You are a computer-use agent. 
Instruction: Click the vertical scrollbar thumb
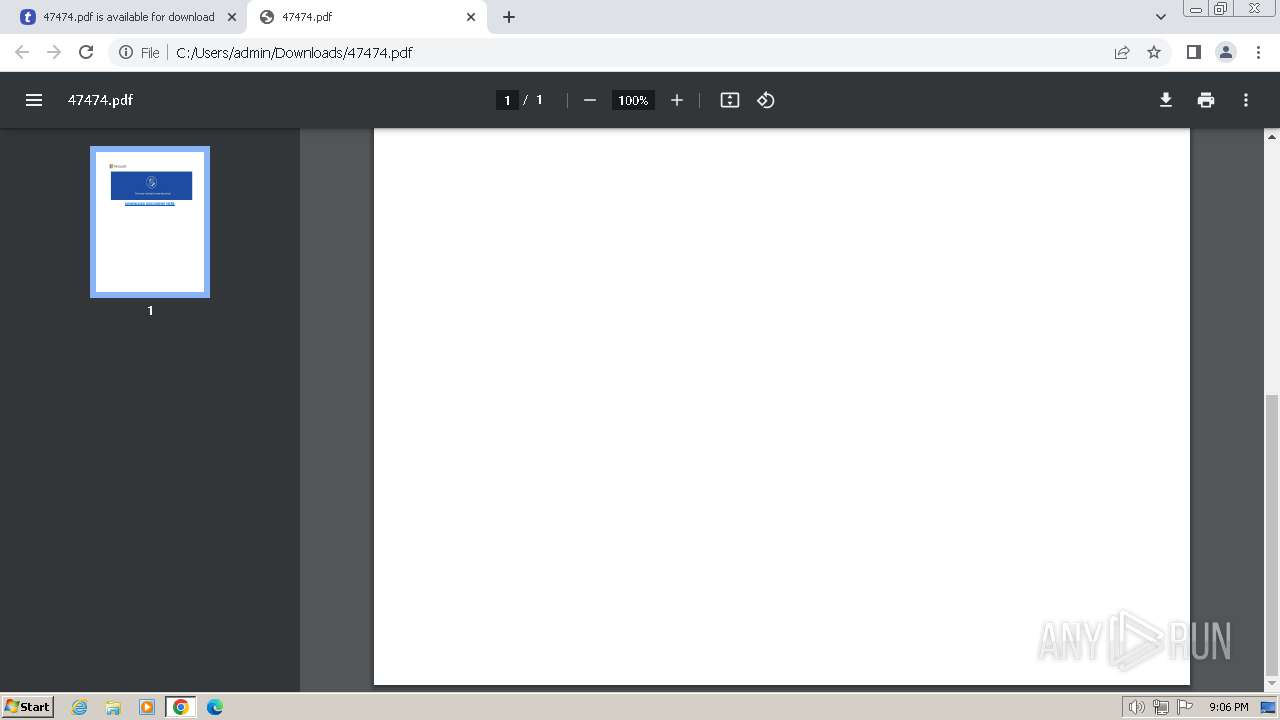[1272, 535]
